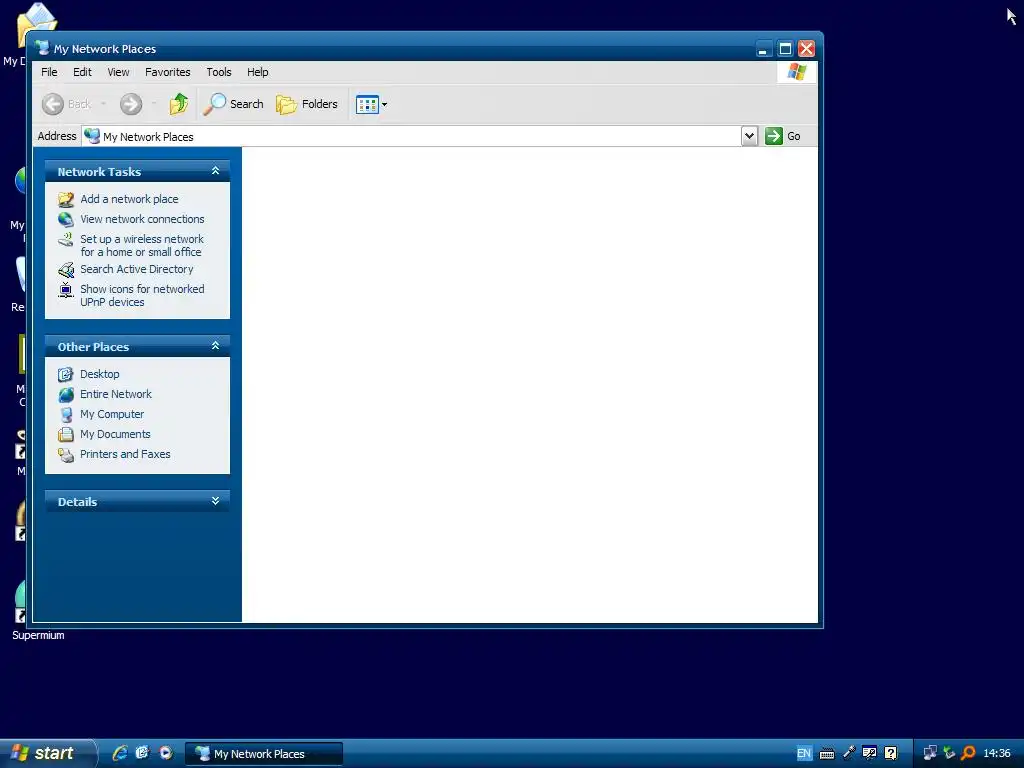Open the Forward history dropdown arrow
The height and width of the screenshot is (768, 1024).
[153, 104]
